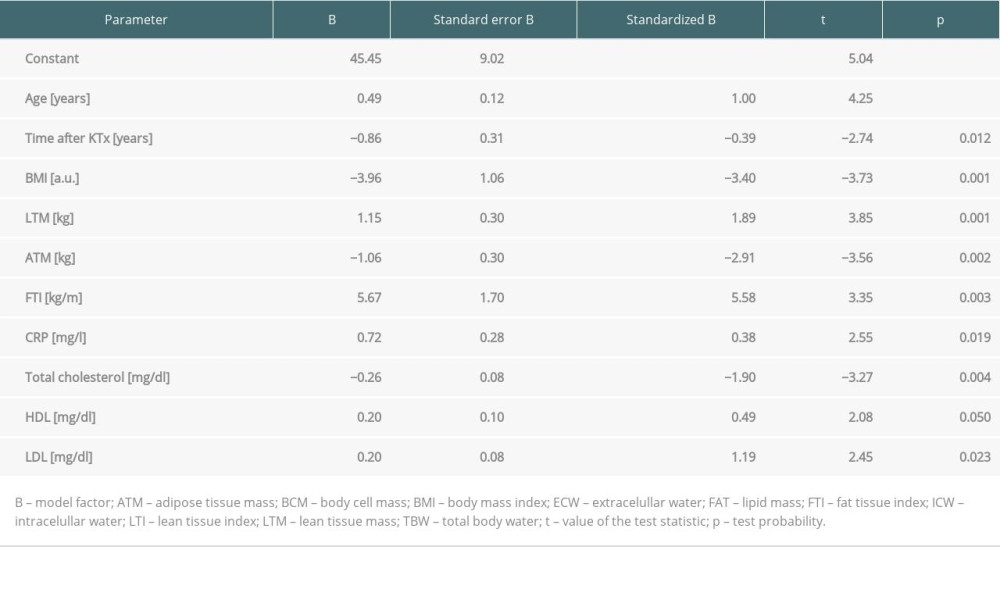This screenshot has width=1000, height=600.
Task: Click the Parameter column header
Action: tap(136, 20)
